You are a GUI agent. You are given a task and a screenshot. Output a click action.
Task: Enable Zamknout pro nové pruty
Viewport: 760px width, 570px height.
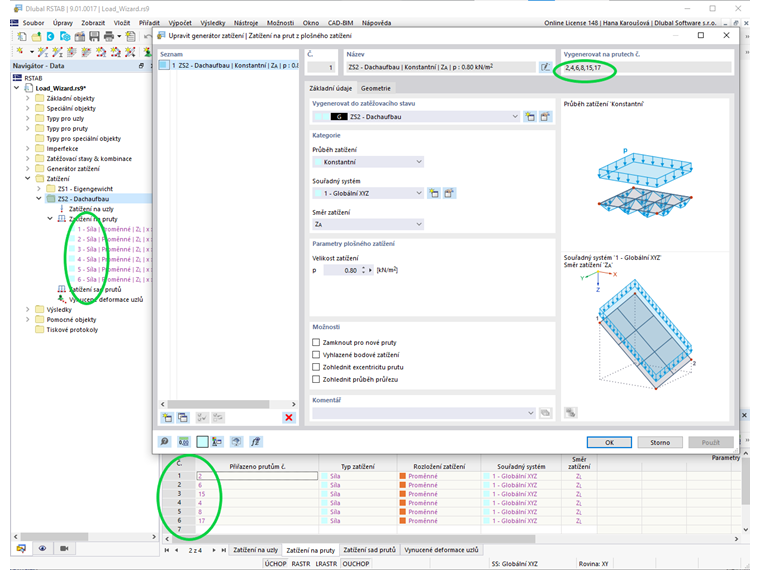pyautogui.click(x=316, y=342)
